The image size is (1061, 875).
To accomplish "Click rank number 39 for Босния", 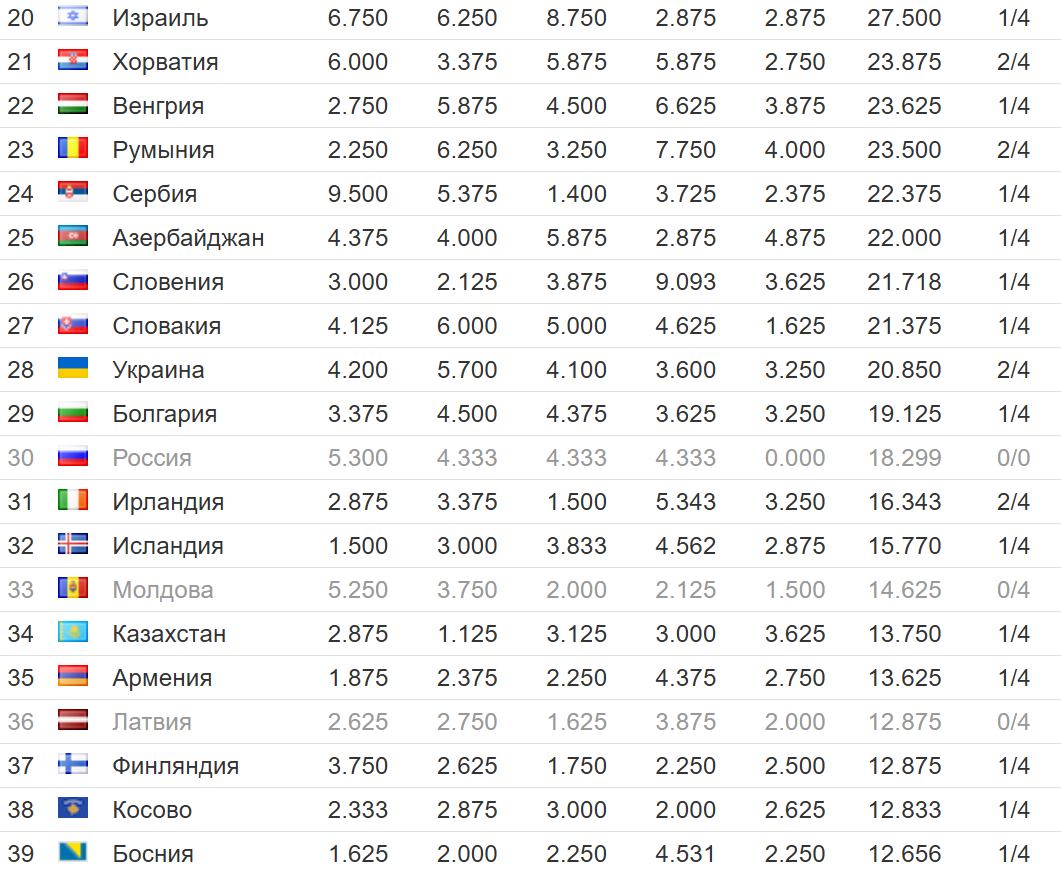I will (21, 854).
